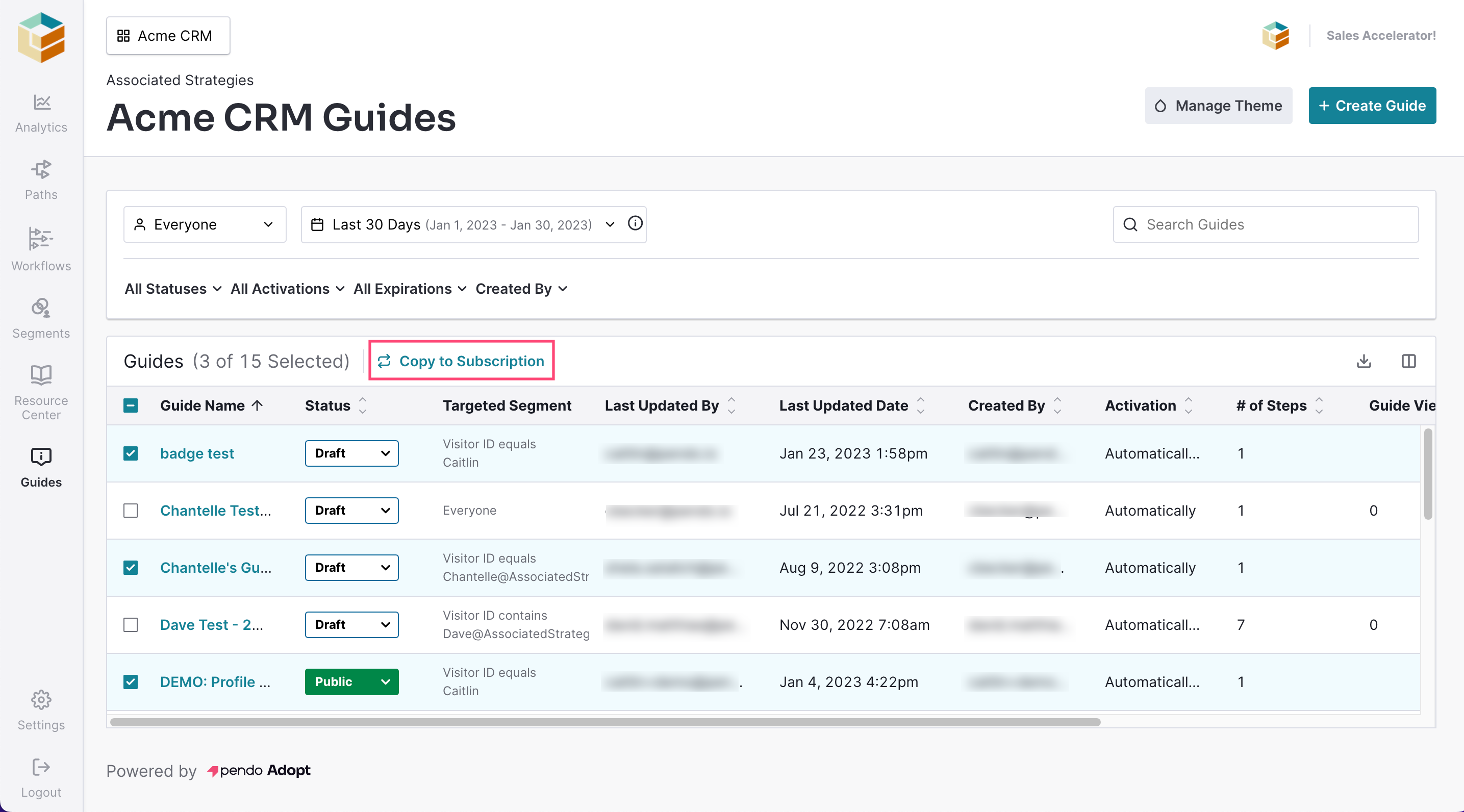Uncheck the Chantelle's Gu... guide checkbox
1464x812 pixels.
click(131, 568)
